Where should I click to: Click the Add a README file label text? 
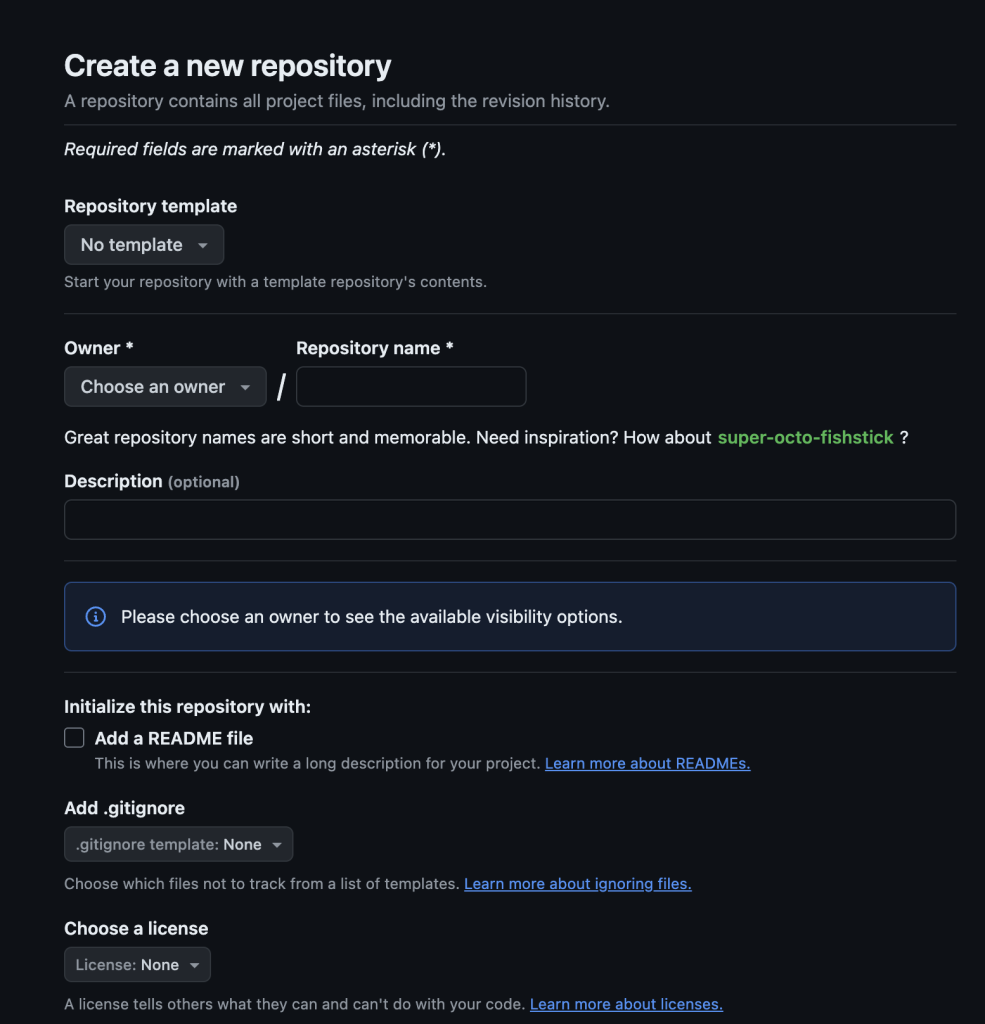(x=174, y=739)
